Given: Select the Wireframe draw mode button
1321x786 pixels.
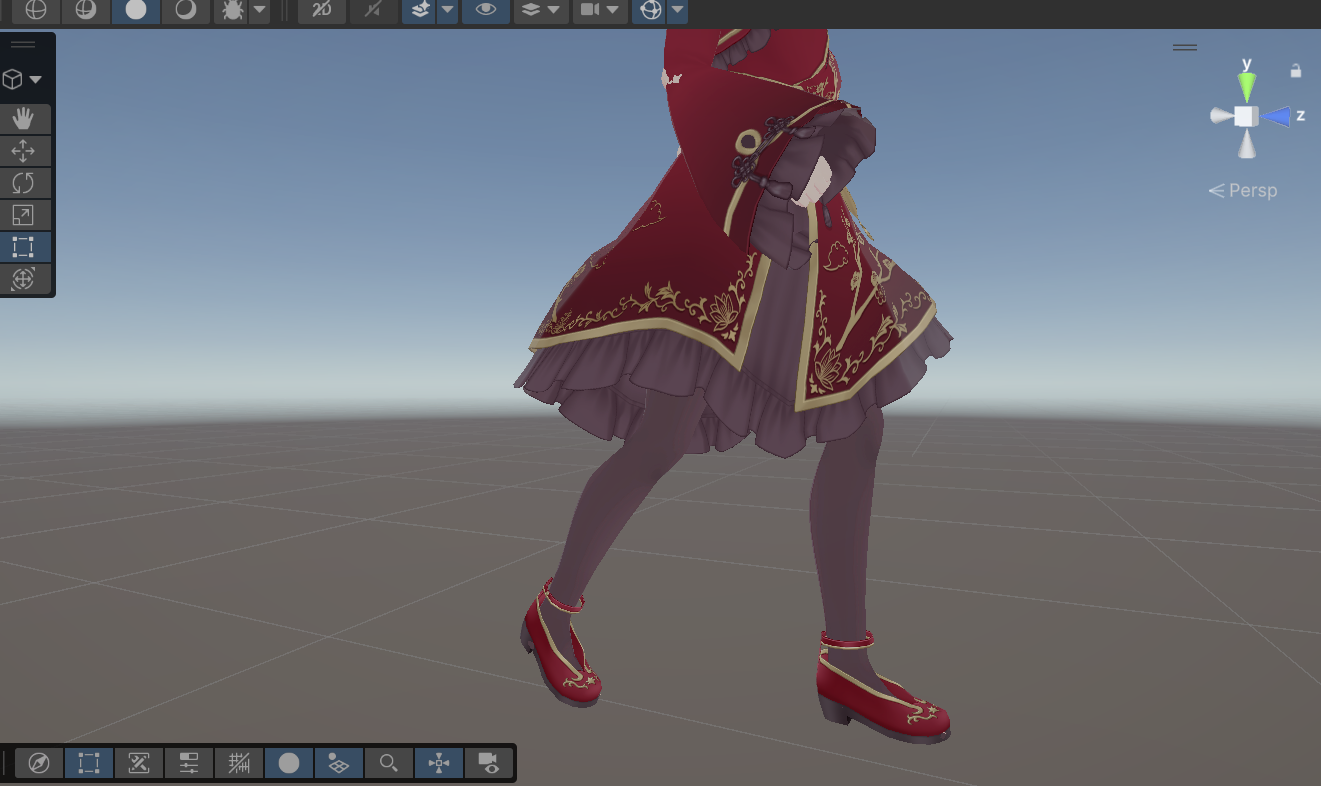Looking at the screenshot, I should (36, 10).
